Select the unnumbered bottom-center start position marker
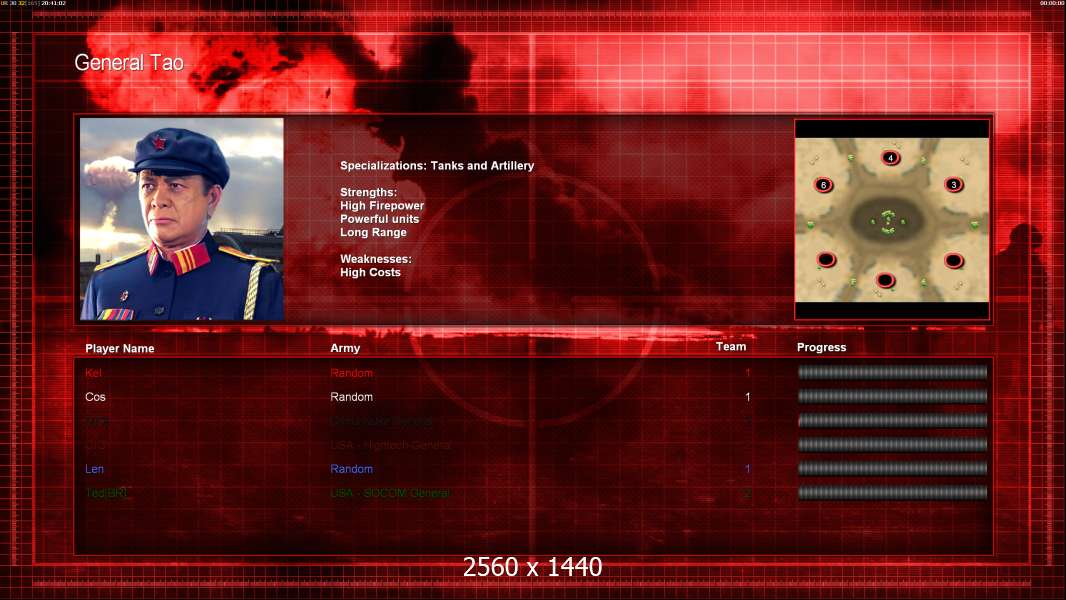 tap(884, 279)
